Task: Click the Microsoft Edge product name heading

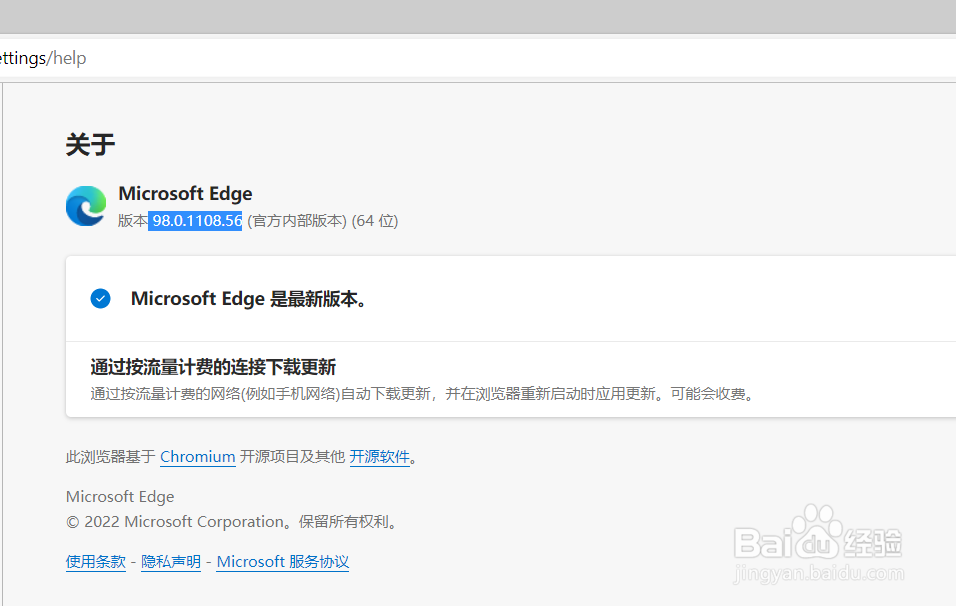Action: 185,193
